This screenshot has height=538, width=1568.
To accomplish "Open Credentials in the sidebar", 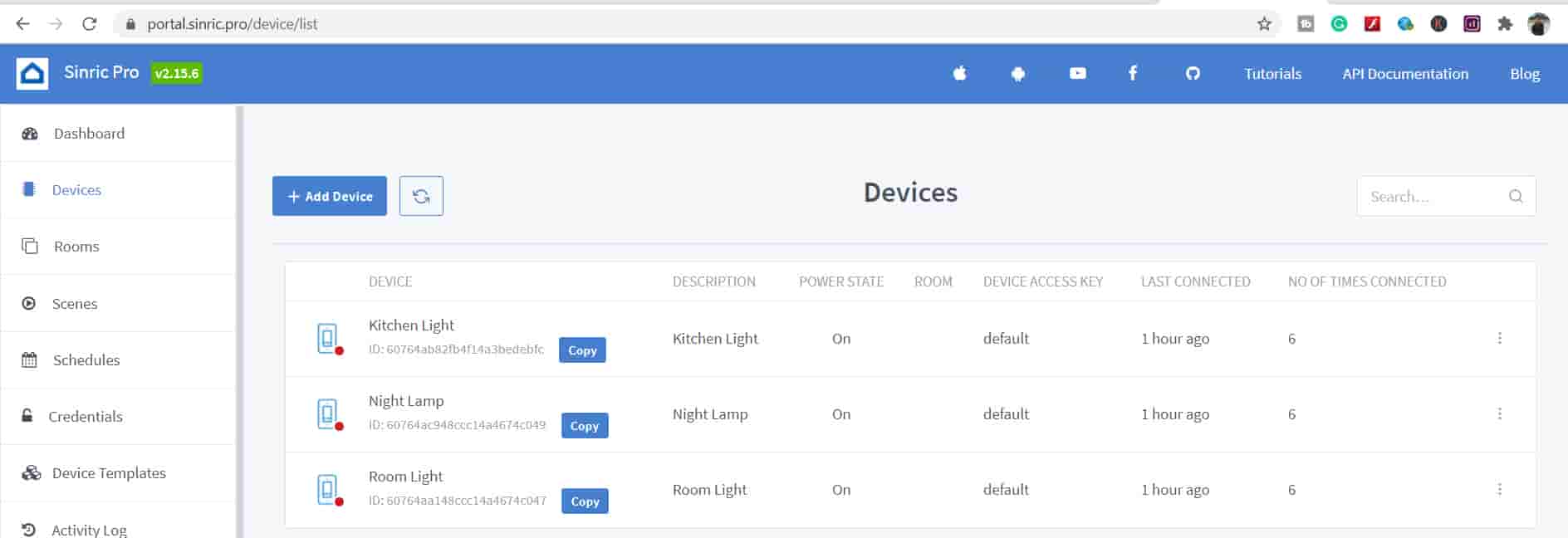I will pyautogui.click(x=85, y=417).
